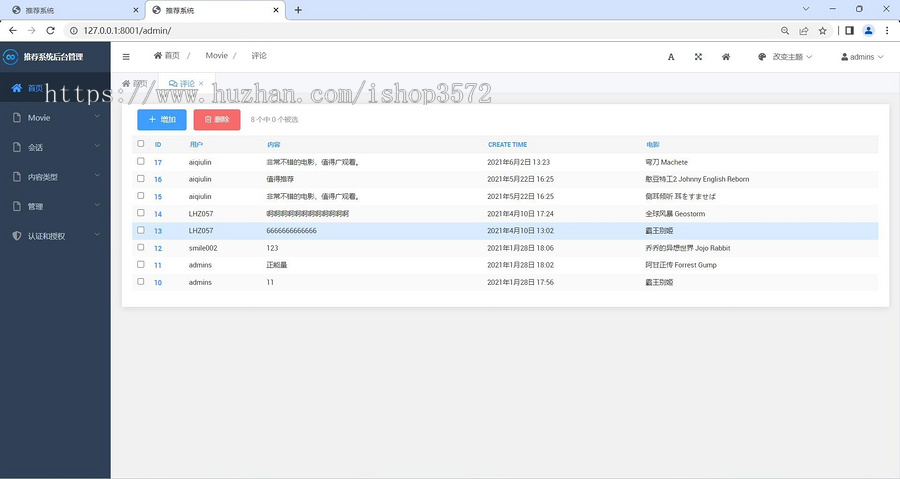Viewport: 900px width, 479px height.
Task: Sort by the ID column header
Action: (x=158, y=145)
